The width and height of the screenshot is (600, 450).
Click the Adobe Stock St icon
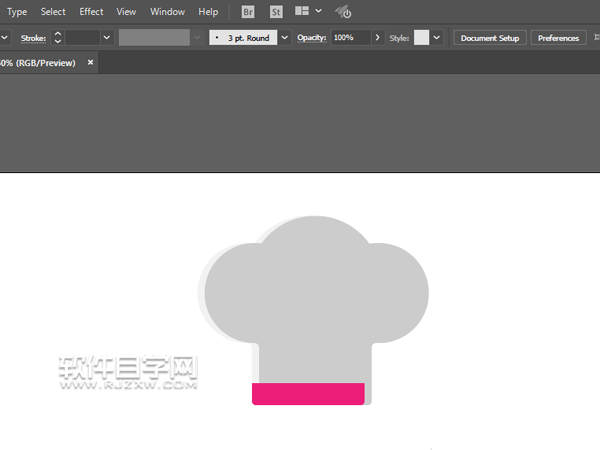276,12
